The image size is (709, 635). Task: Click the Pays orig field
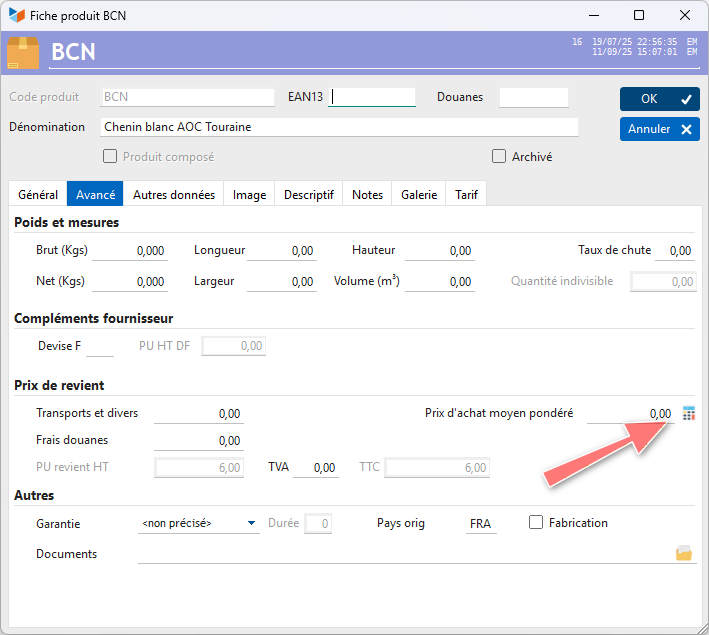click(480, 523)
